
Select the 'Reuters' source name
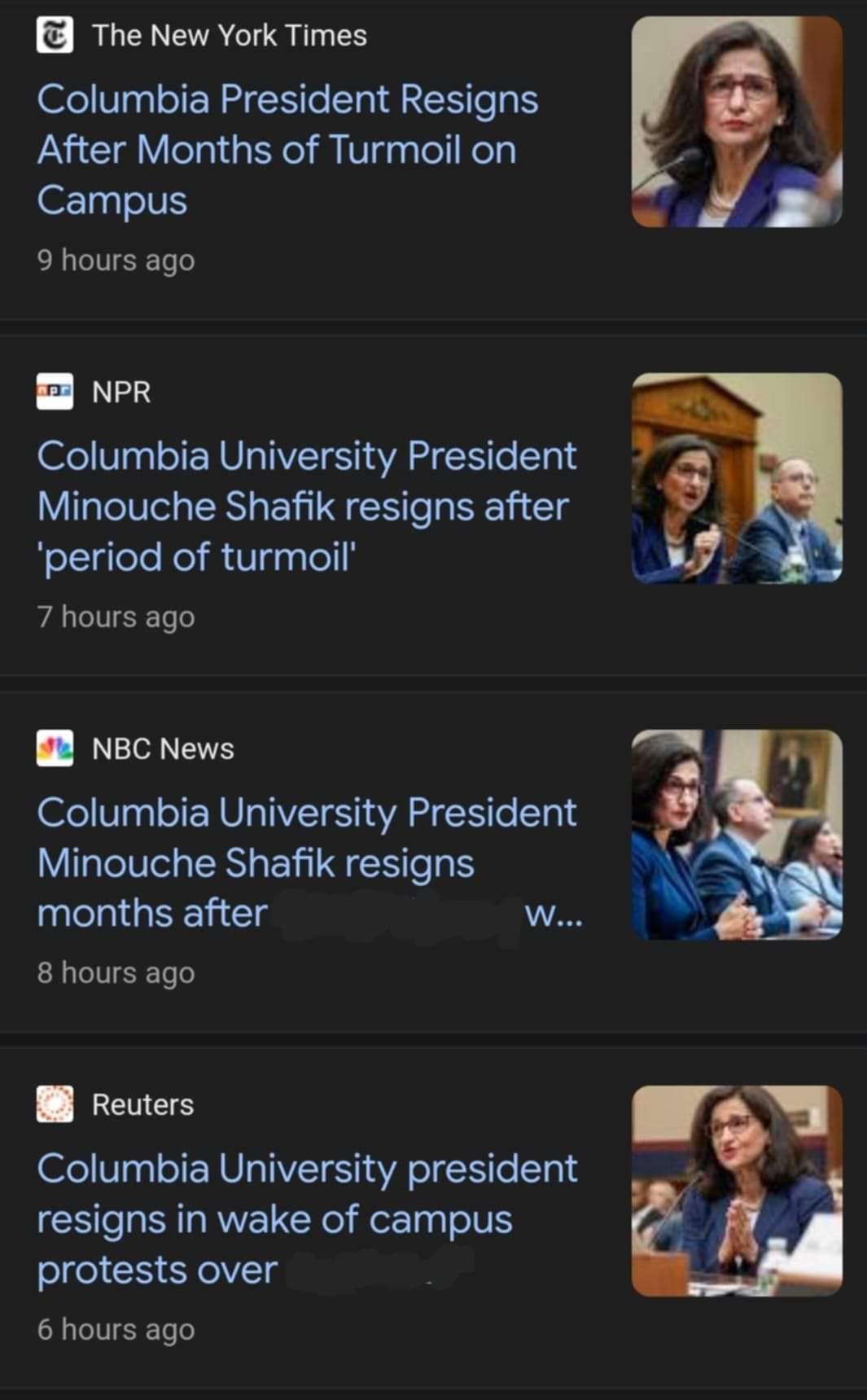pos(142,1105)
